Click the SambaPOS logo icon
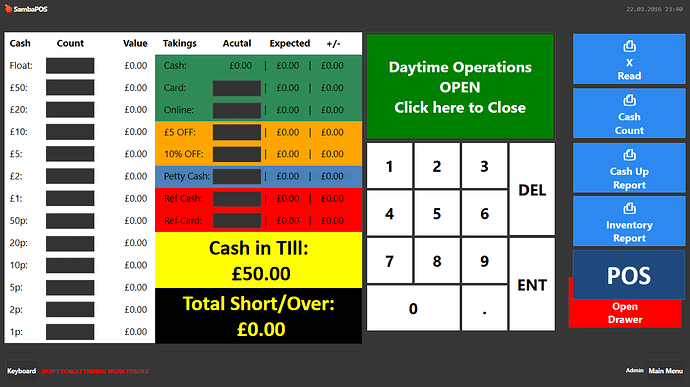Viewport: 690px width, 387px height. click(8, 8)
